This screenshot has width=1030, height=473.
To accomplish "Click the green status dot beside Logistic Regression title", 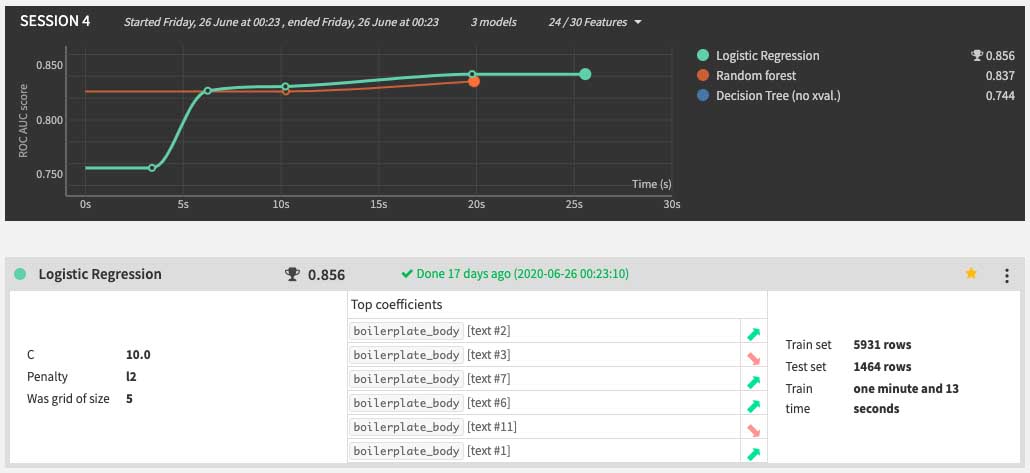I will tap(20, 274).
